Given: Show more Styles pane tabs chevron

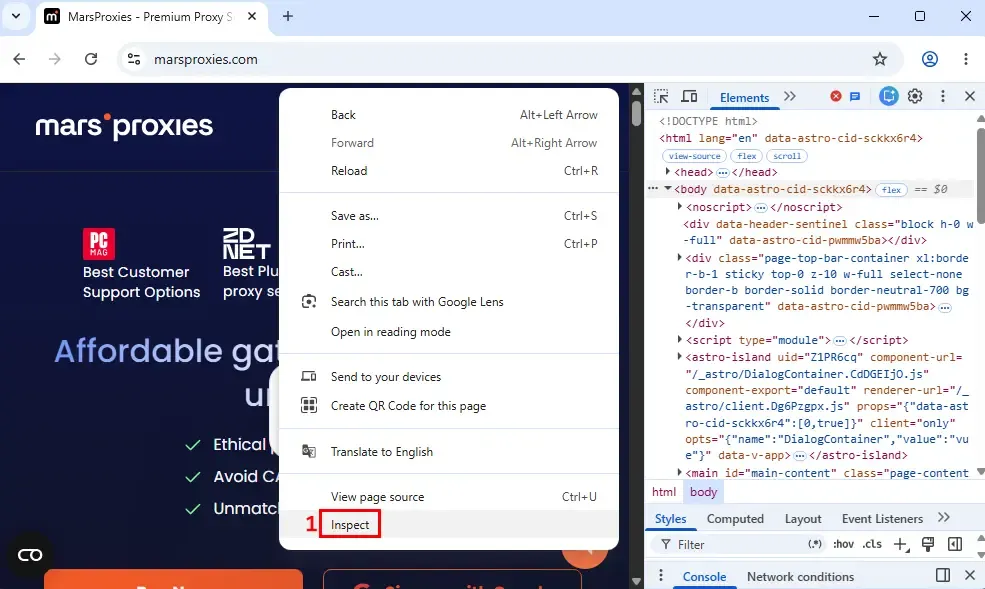Looking at the screenshot, I should (x=944, y=517).
